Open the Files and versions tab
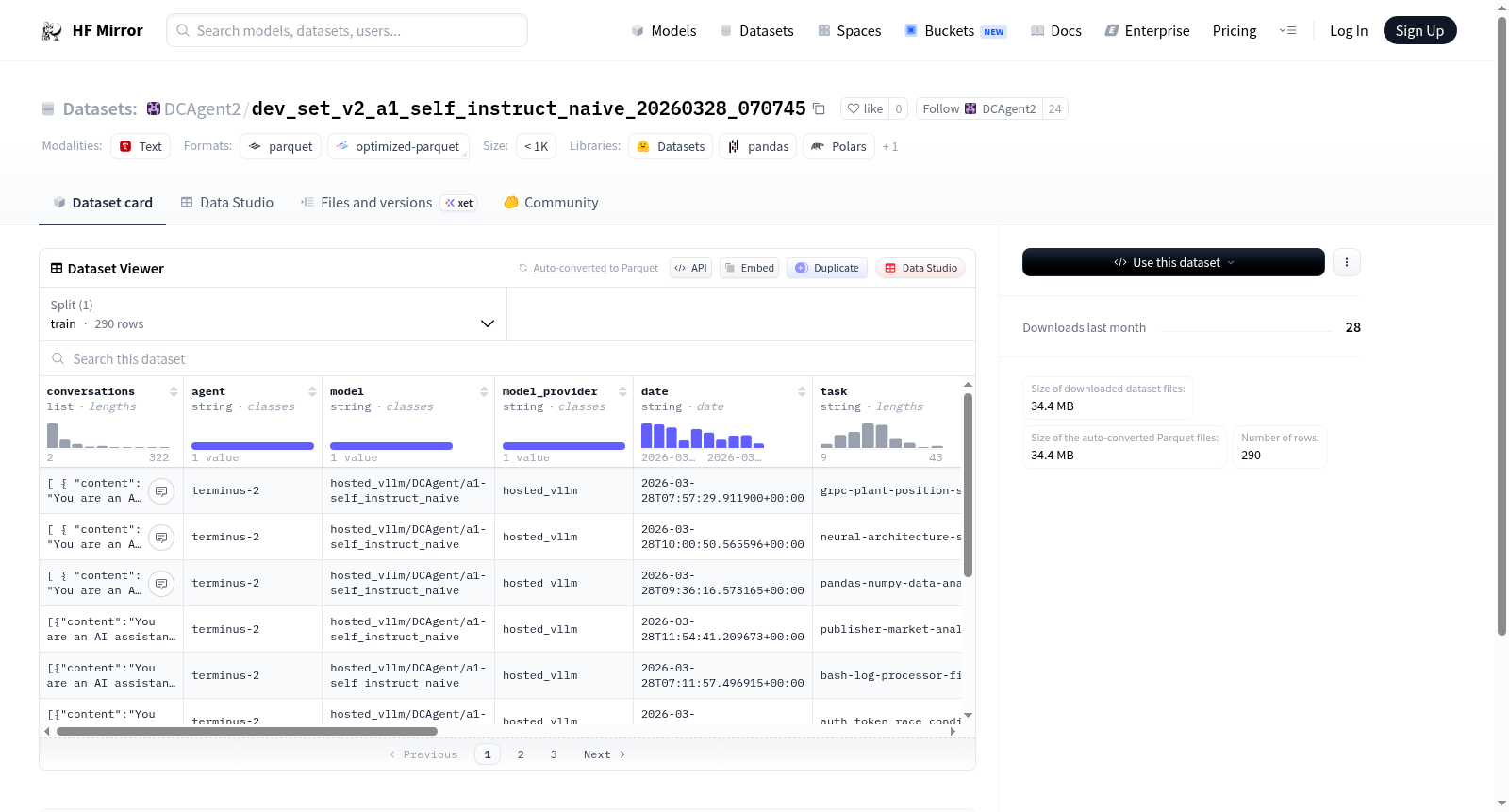This screenshot has height=812, width=1509. coord(389,203)
